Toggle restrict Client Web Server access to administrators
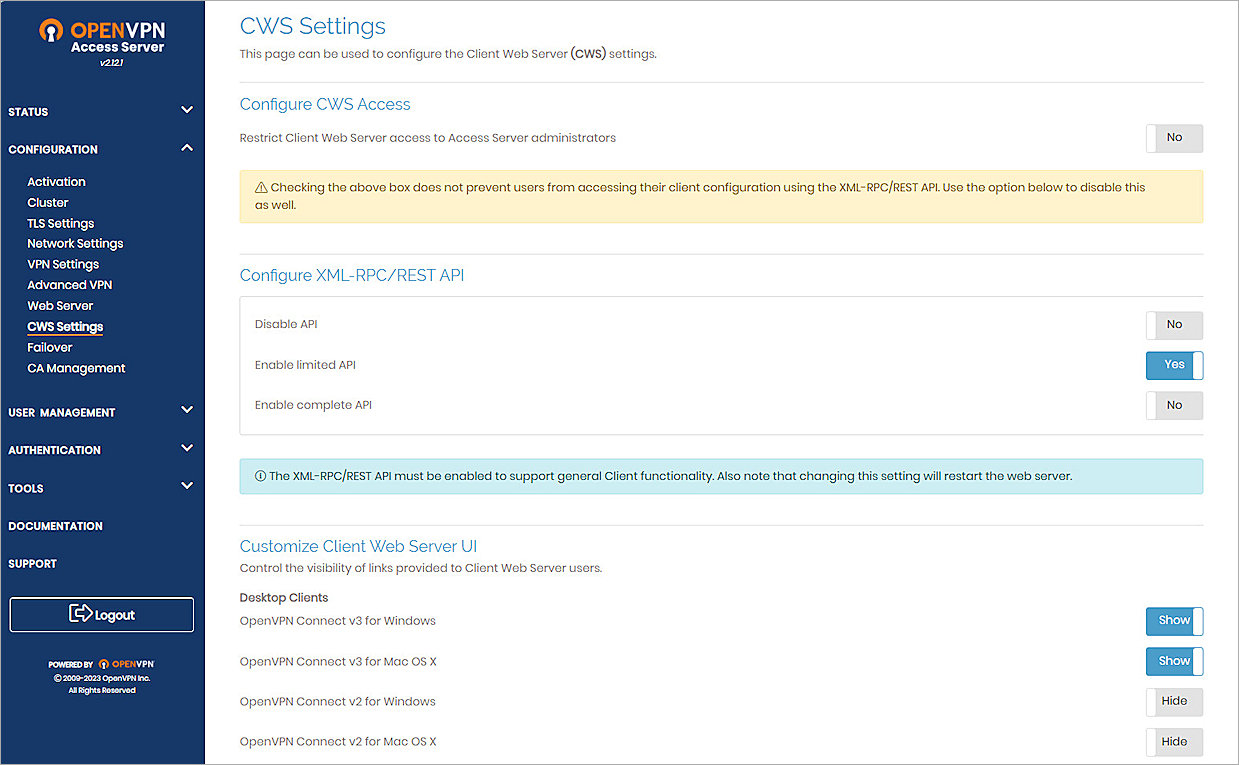This screenshot has height=765, width=1239. (1174, 138)
